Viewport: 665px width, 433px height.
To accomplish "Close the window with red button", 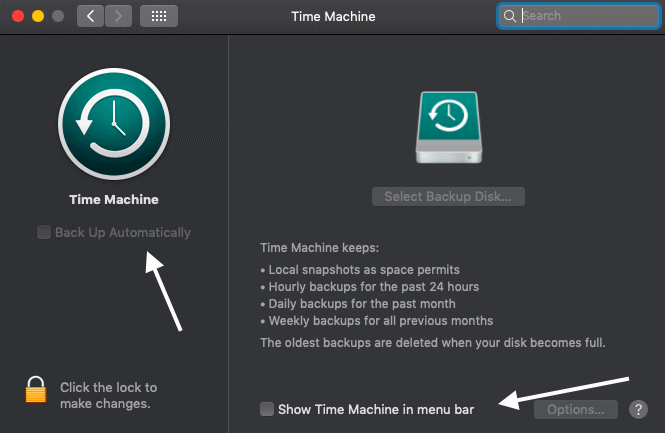I will coord(18,16).
